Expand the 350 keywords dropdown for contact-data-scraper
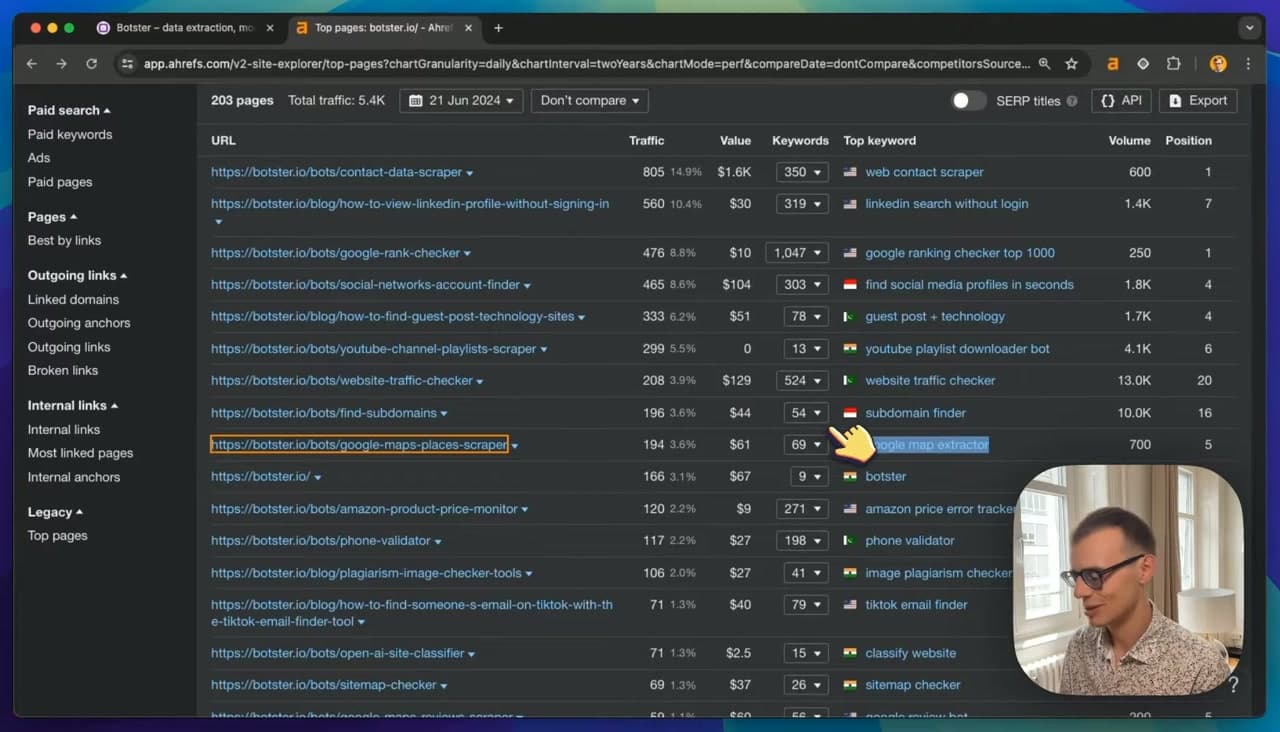Image resolution: width=1280 pixels, height=732 pixels. tap(802, 172)
